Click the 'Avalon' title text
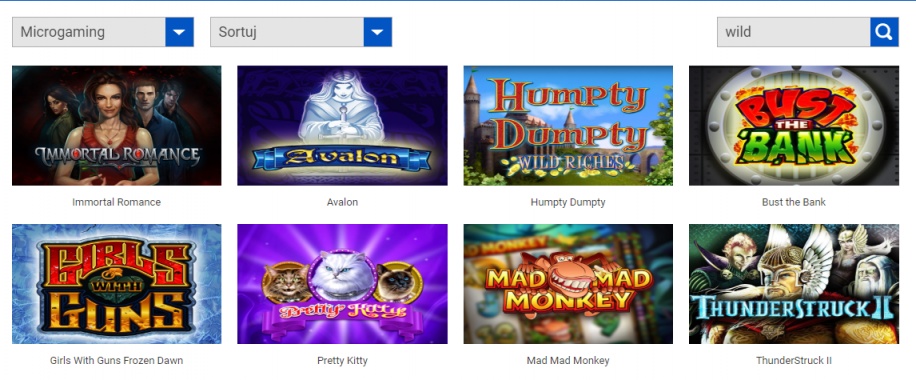Image resolution: width=916 pixels, height=380 pixels. [x=342, y=202]
